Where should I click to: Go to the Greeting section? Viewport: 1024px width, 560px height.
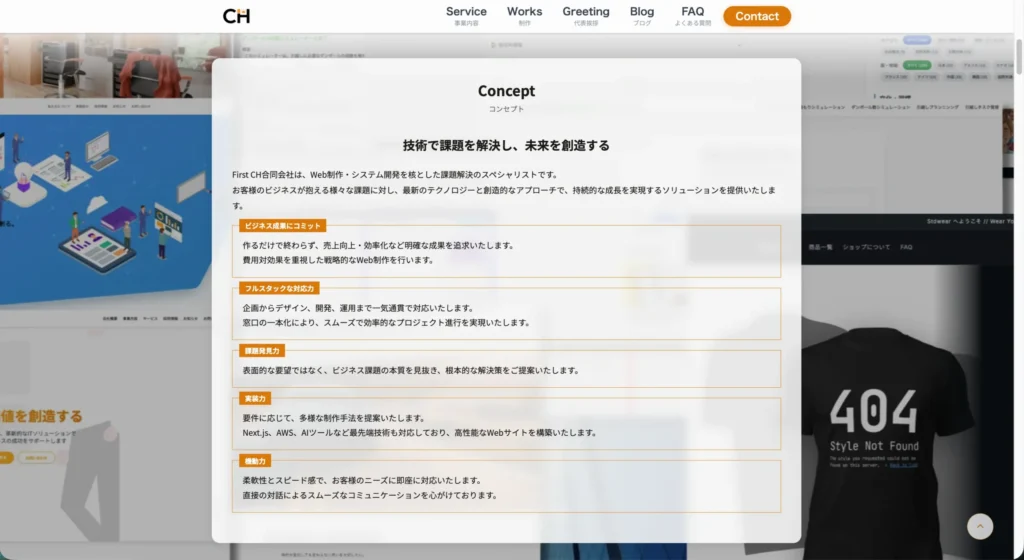click(586, 16)
